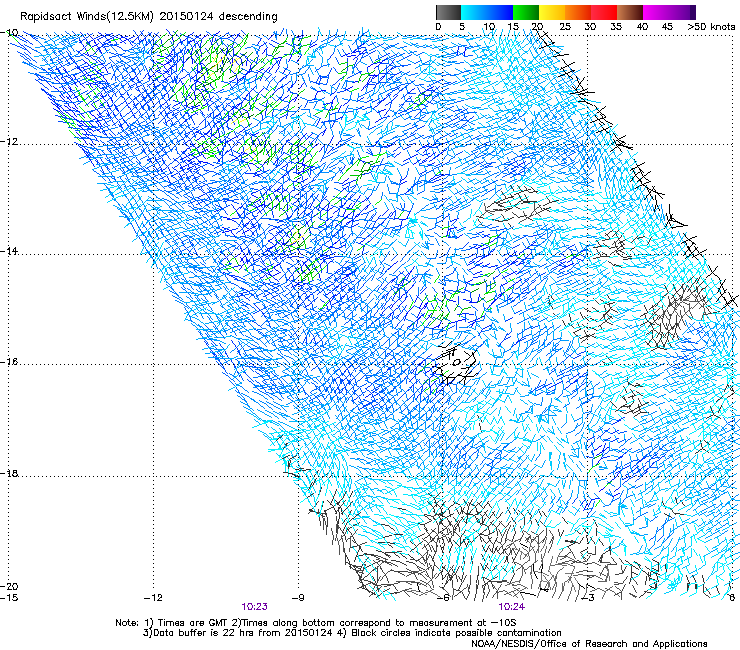
Task: Click the '-18' latitude axis label
Action: [9, 473]
